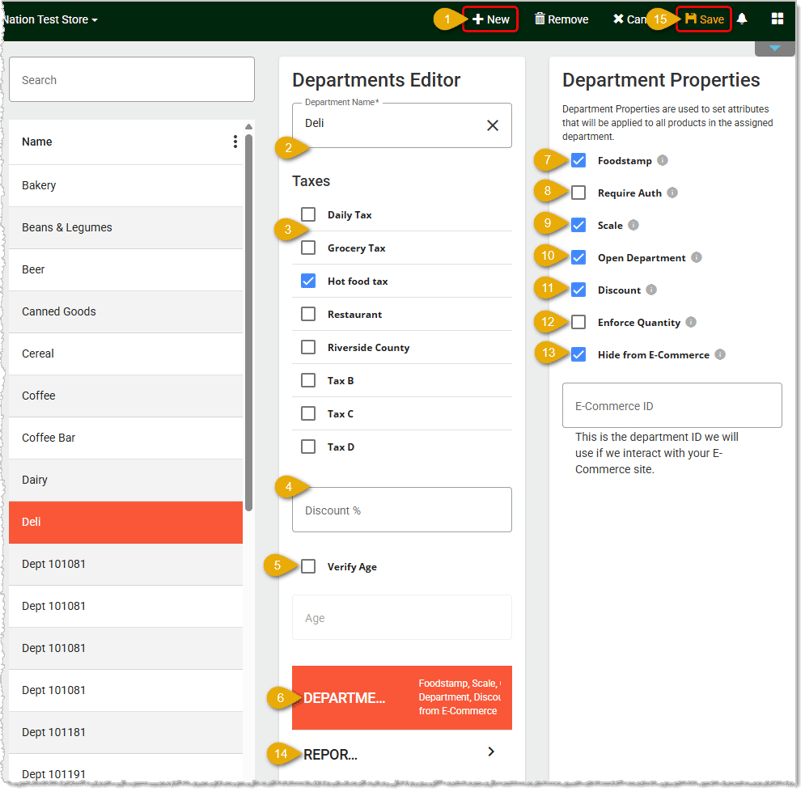Screen dimensions: 805x796
Task: Click the Remove trash button
Action: point(561,19)
